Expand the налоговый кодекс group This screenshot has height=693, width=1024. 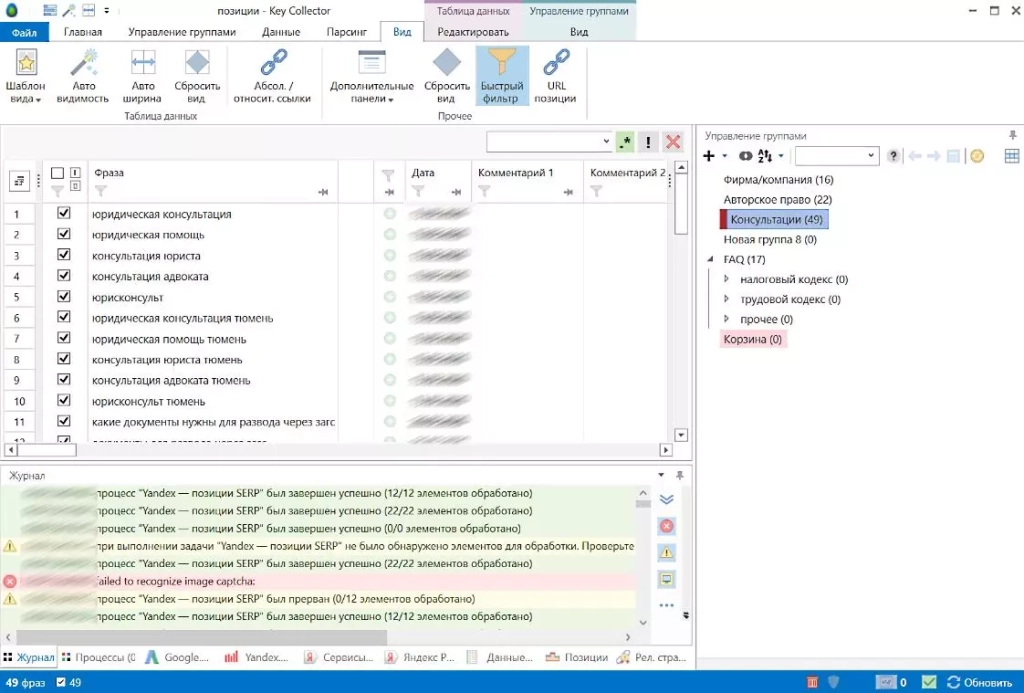tap(726, 279)
